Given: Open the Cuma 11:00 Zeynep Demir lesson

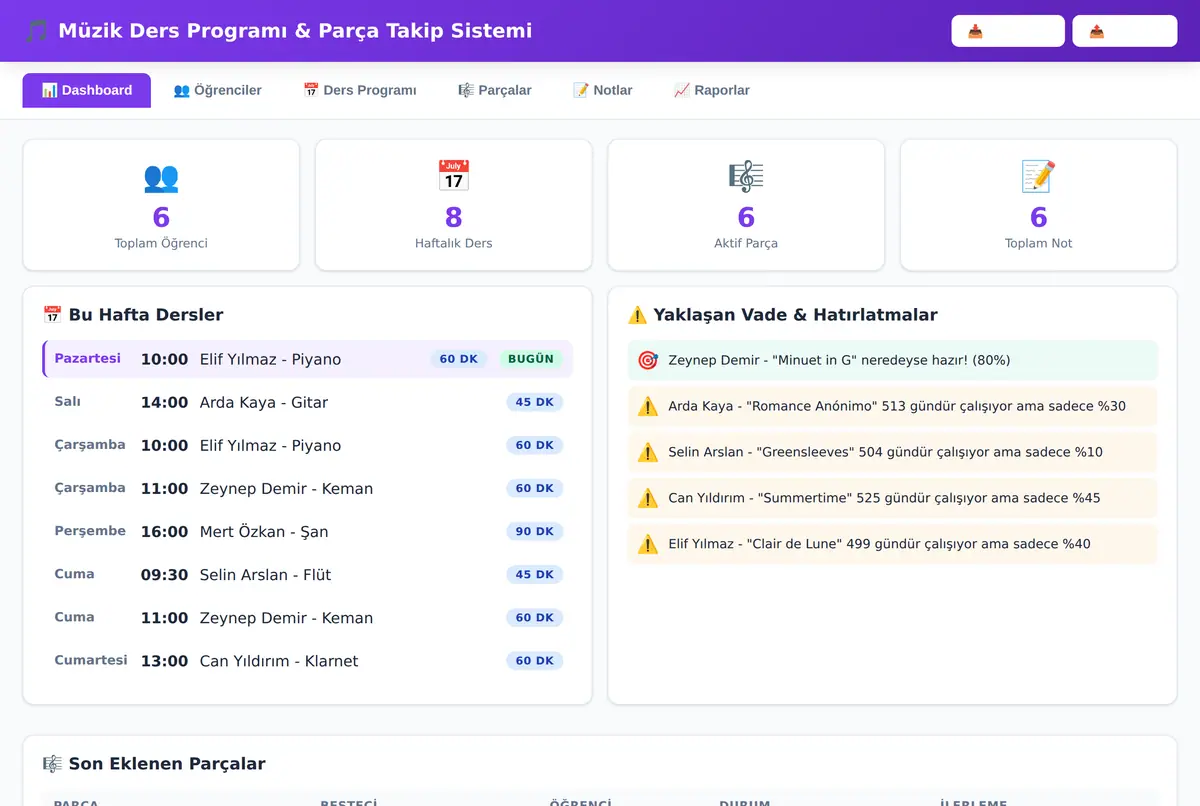Looking at the screenshot, I should [x=308, y=617].
